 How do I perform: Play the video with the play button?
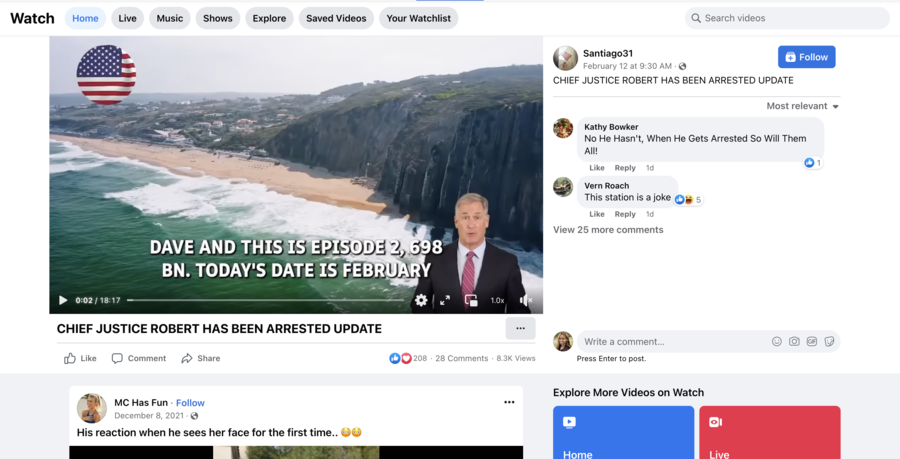[63, 300]
